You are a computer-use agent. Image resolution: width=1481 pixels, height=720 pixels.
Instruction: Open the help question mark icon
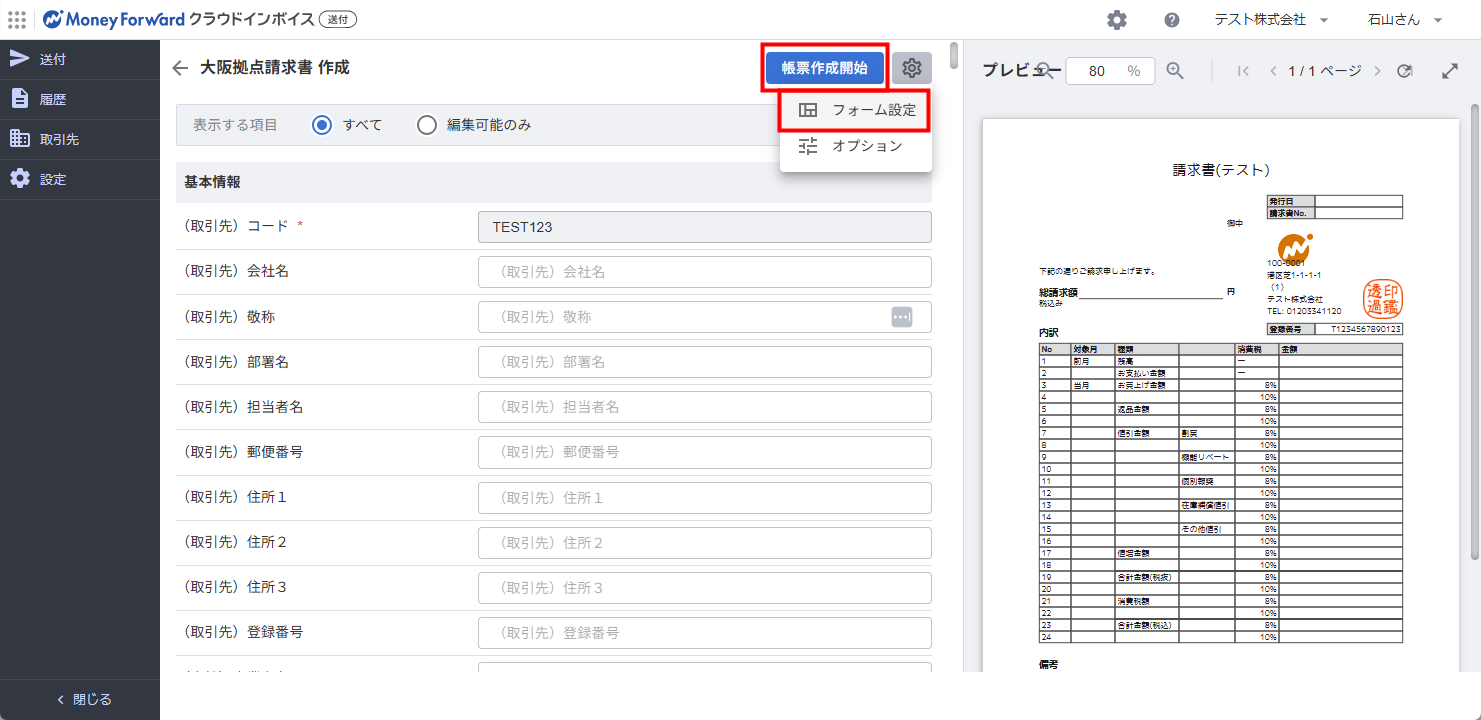pos(1172,20)
